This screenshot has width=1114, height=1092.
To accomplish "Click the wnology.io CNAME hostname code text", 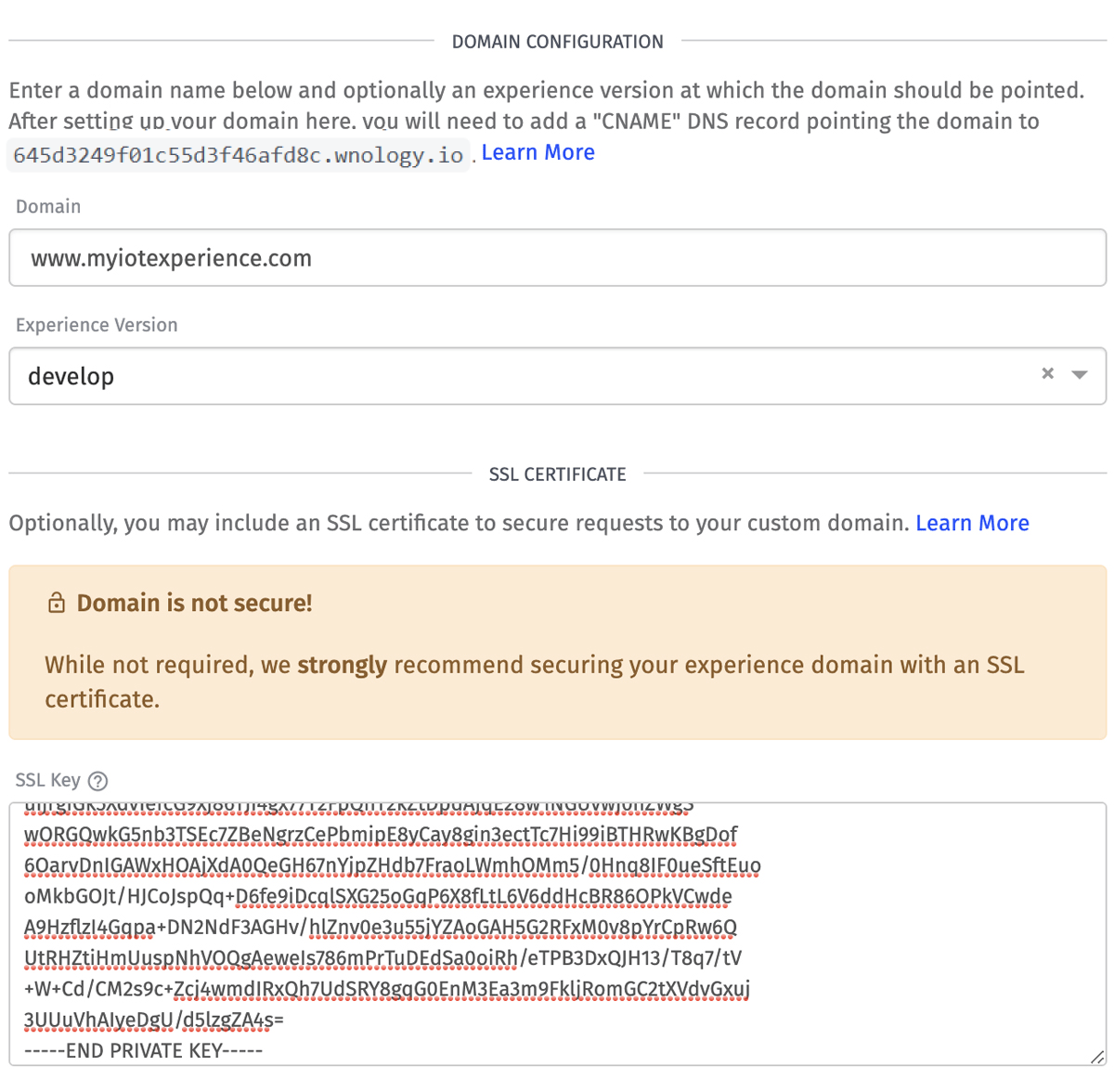I will (238, 155).
